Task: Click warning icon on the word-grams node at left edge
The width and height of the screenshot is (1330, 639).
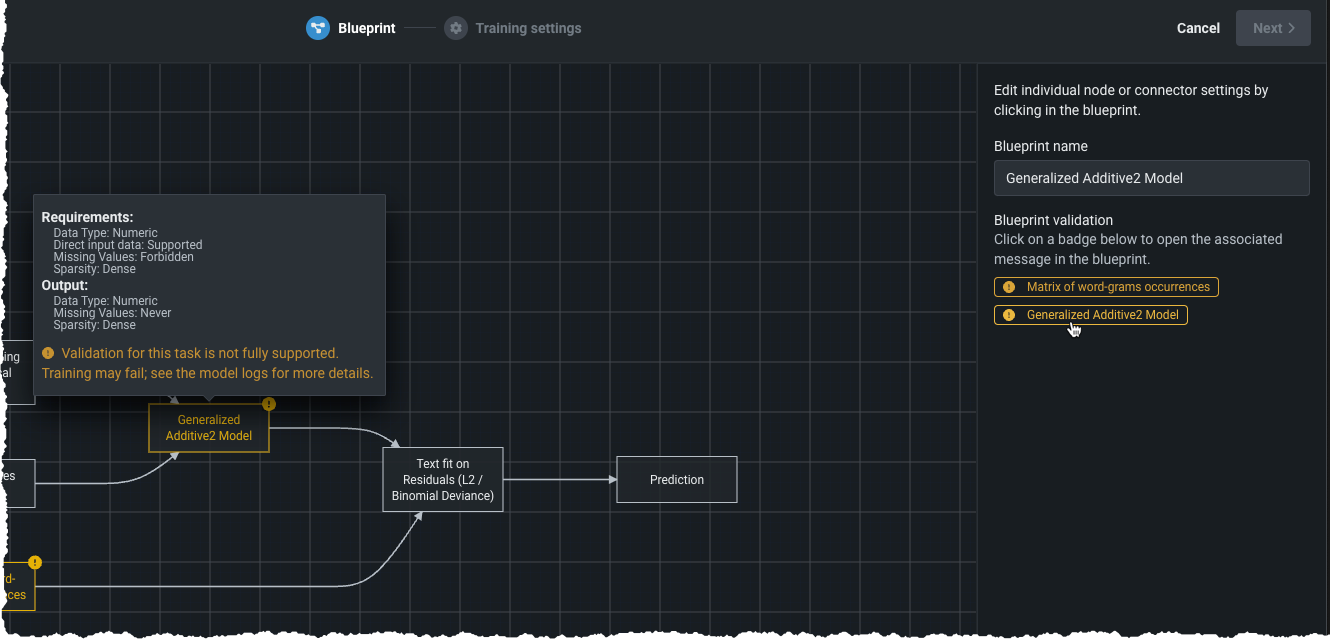Action: 35,562
